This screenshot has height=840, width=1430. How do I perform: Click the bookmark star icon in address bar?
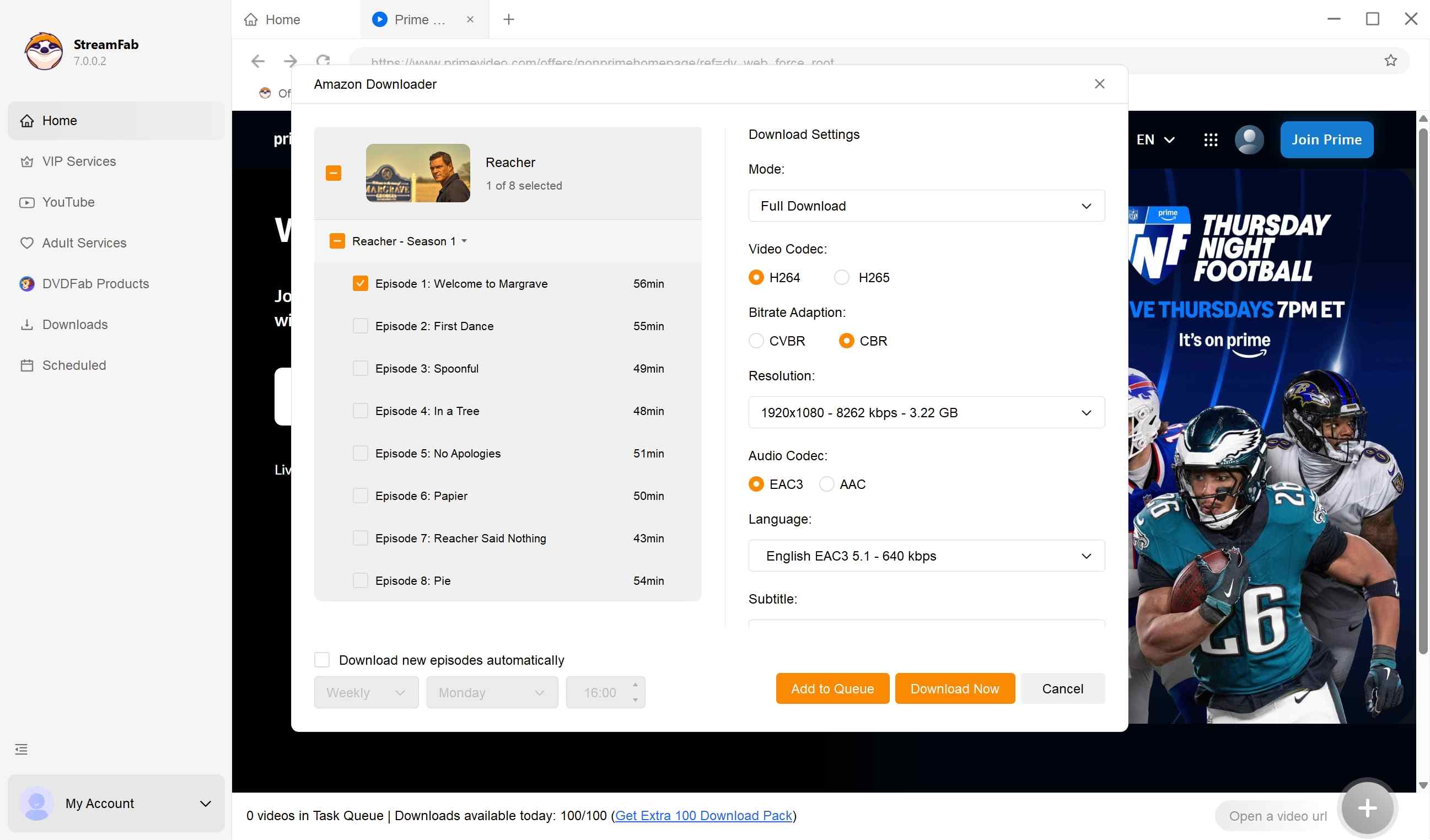(1390, 61)
